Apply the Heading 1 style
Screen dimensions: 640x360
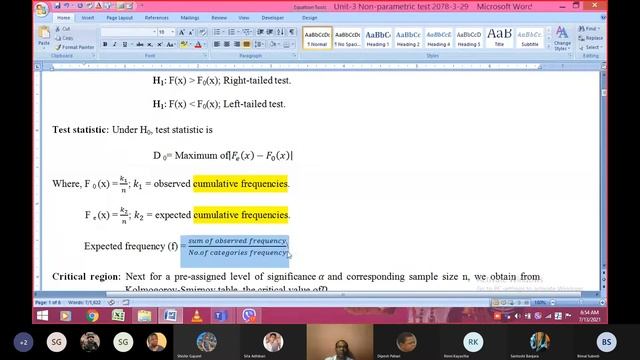(x=378, y=38)
